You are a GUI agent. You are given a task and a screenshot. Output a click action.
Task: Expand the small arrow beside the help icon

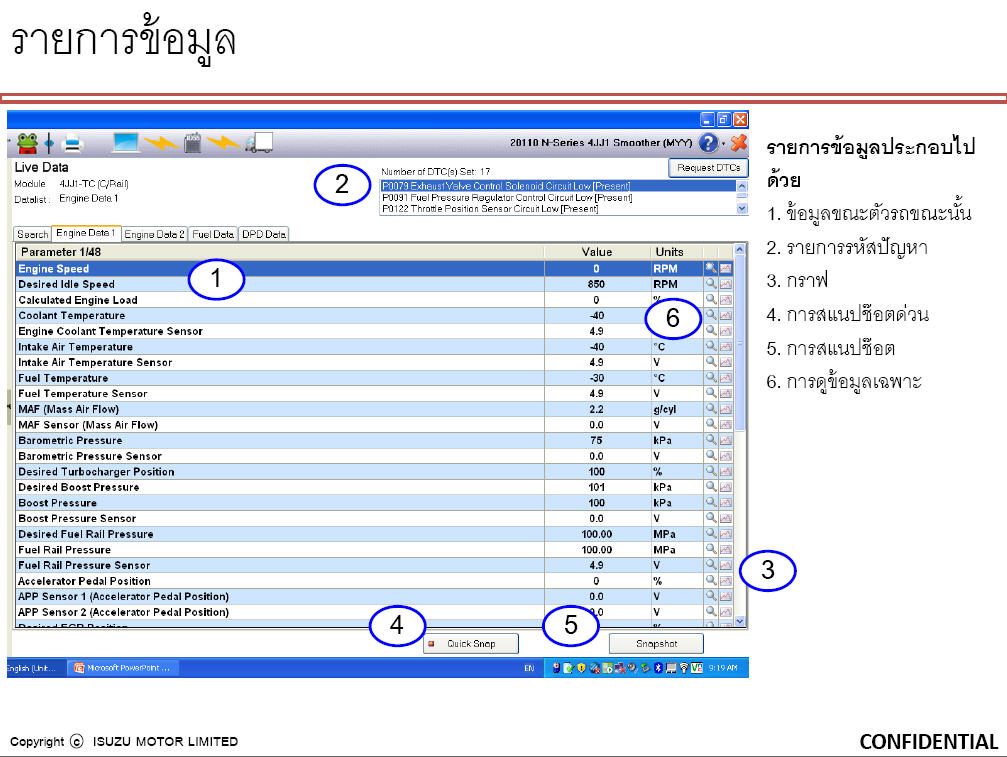tap(724, 143)
